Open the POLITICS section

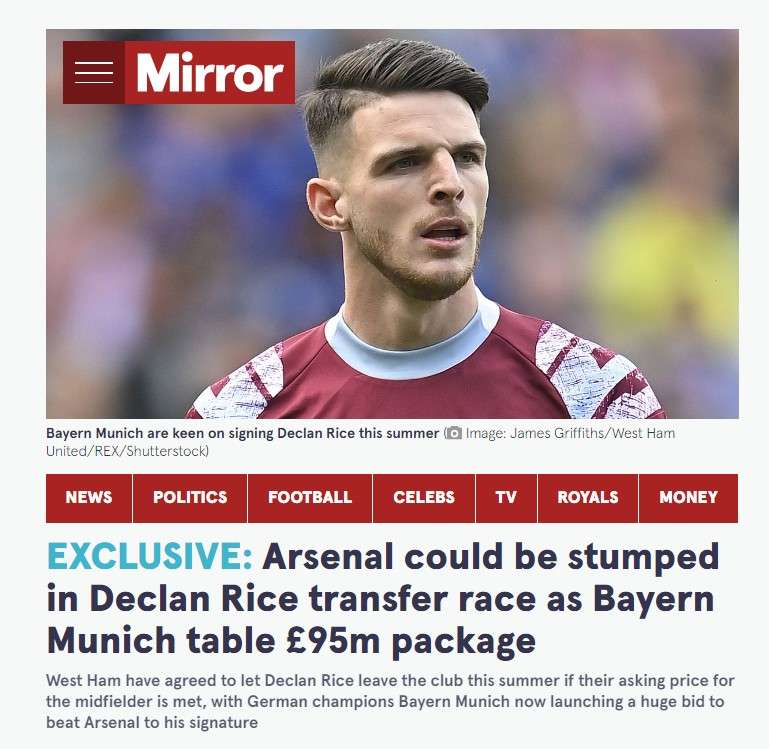[190, 498]
